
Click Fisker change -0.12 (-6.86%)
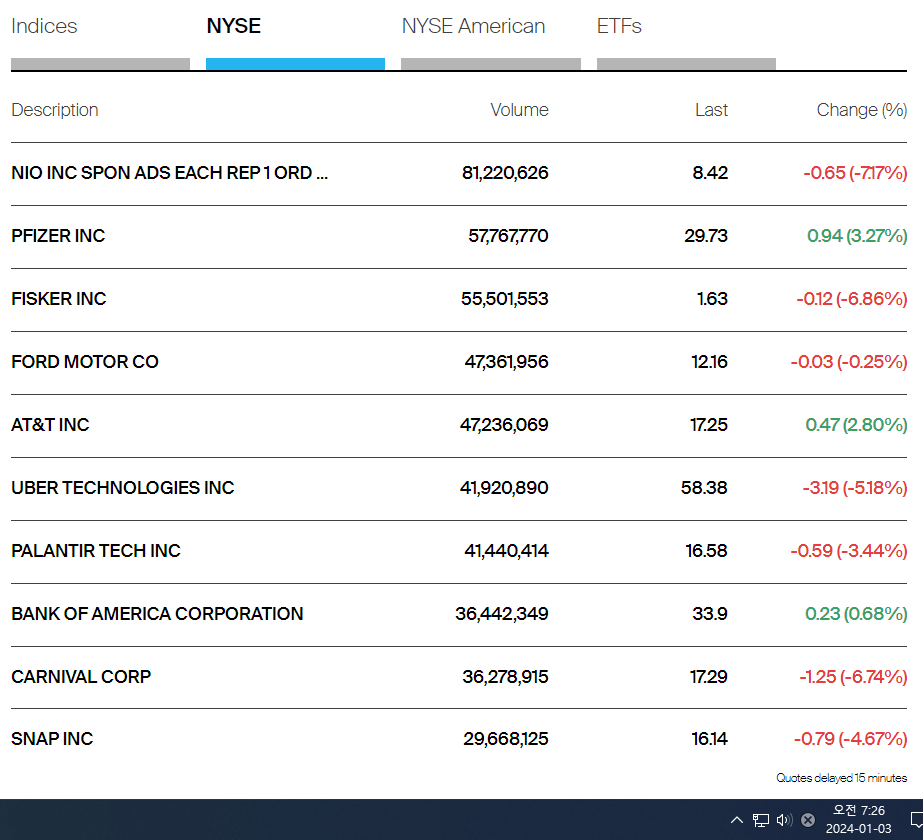tap(851, 299)
